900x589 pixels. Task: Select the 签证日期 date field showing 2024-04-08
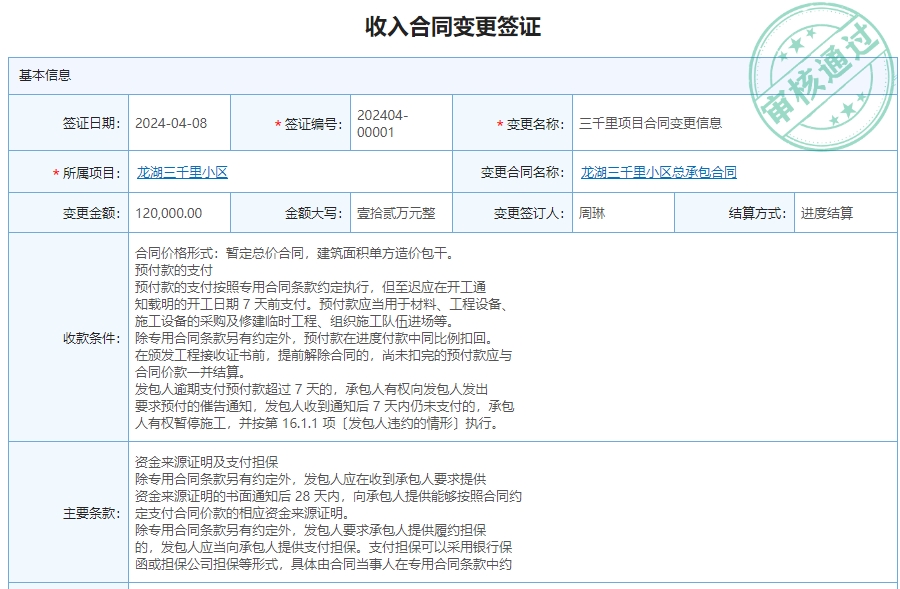coord(176,123)
